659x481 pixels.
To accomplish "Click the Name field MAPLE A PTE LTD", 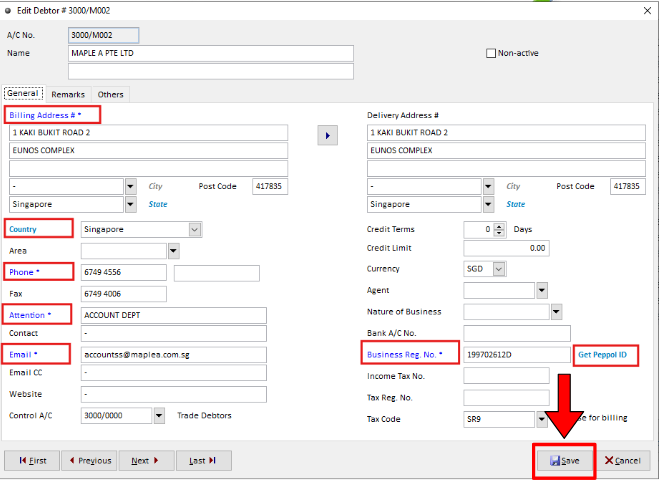I will pyautogui.click(x=211, y=53).
